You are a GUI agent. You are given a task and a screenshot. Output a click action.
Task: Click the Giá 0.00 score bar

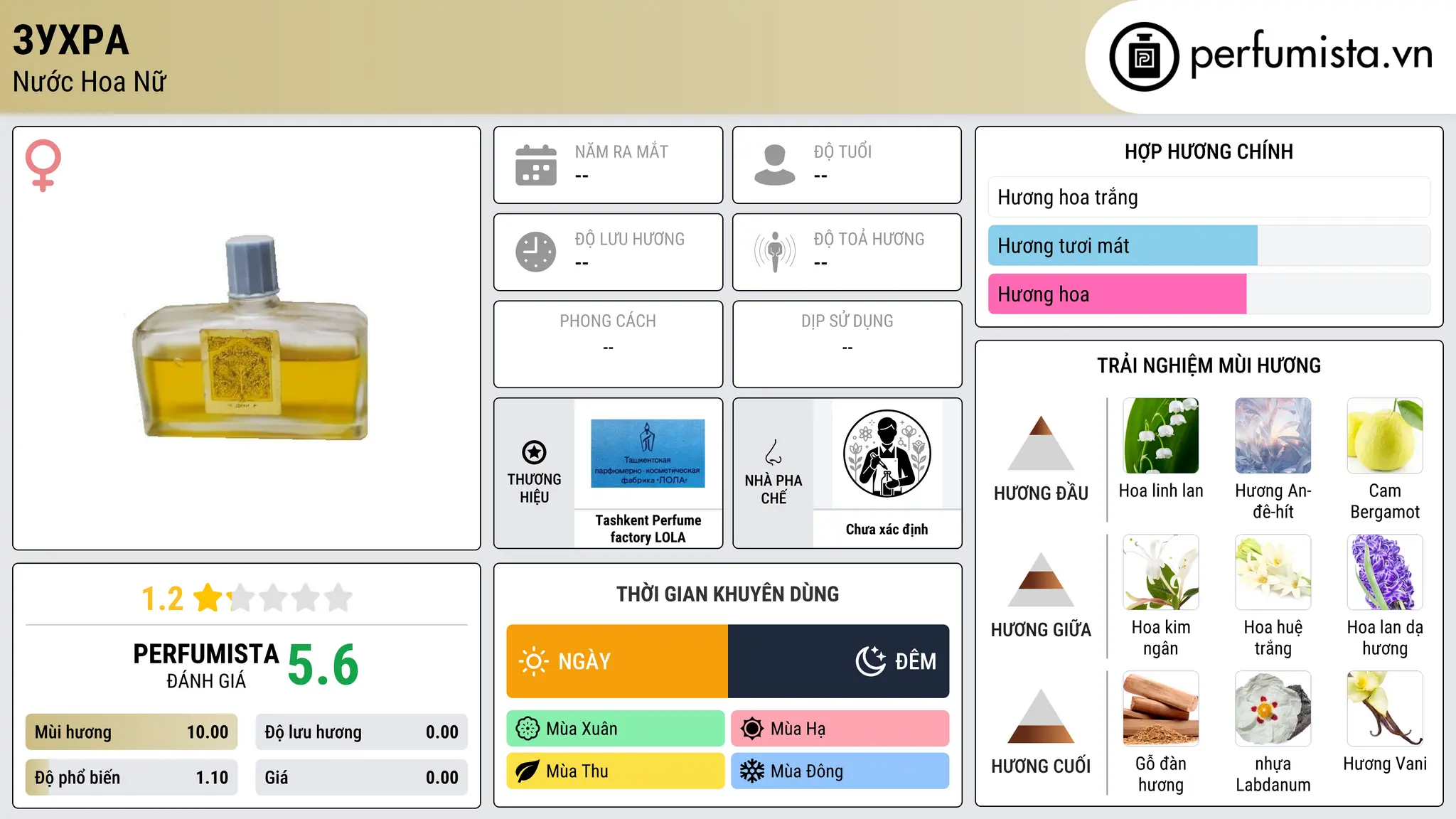pyautogui.click(x=361, y=778)
